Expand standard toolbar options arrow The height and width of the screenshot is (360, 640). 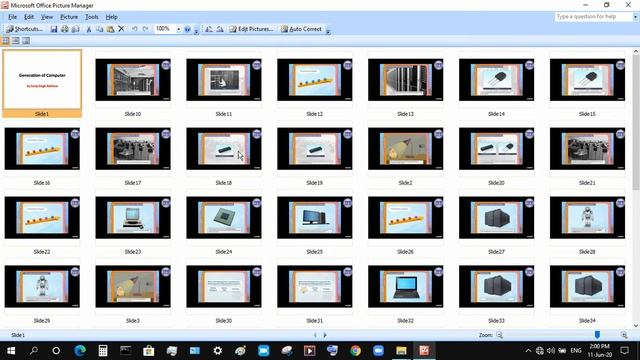[196, 30]
